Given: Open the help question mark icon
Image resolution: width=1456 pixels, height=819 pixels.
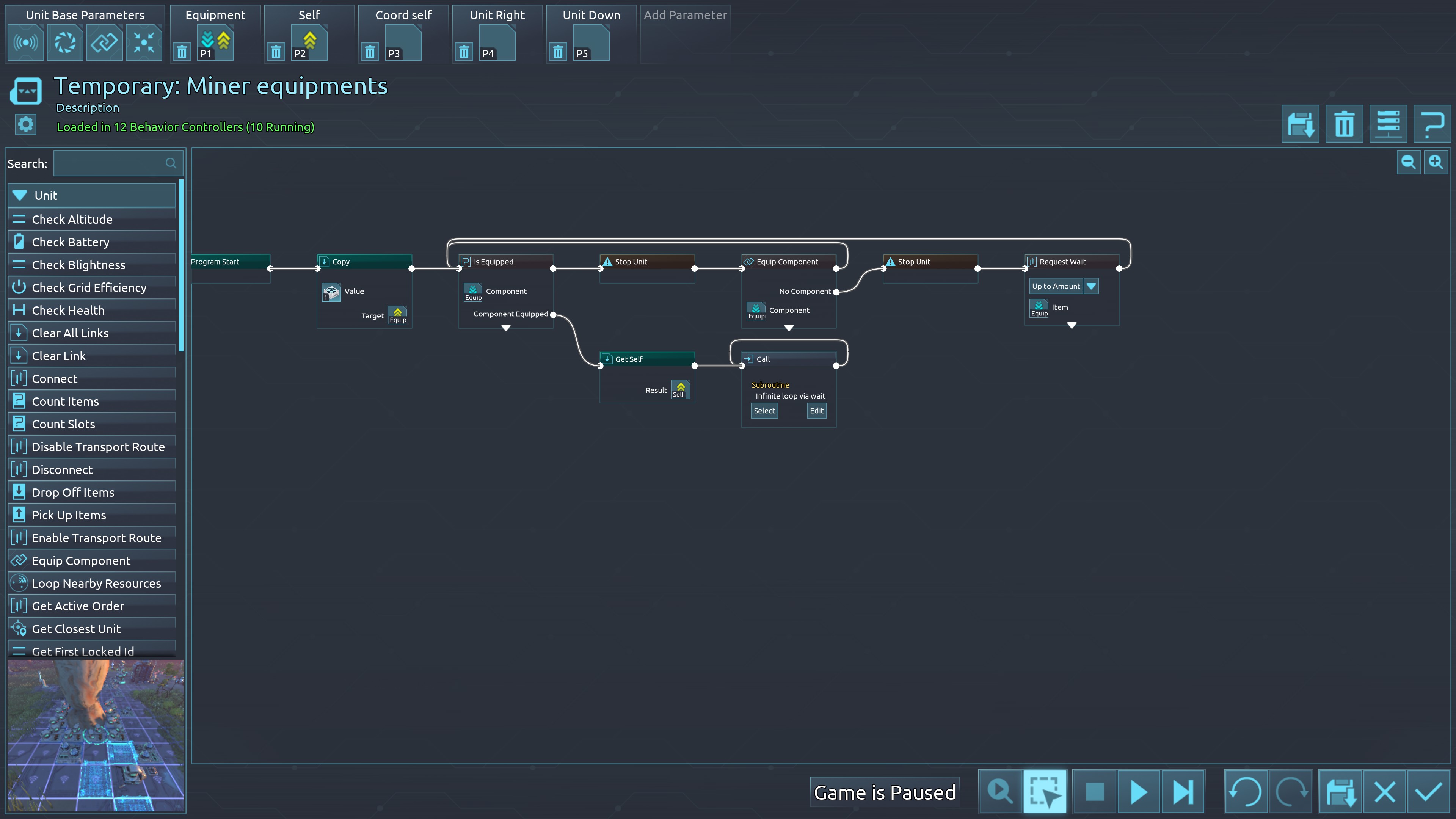Looking at the screenshot, I should tap(1432, 124).
